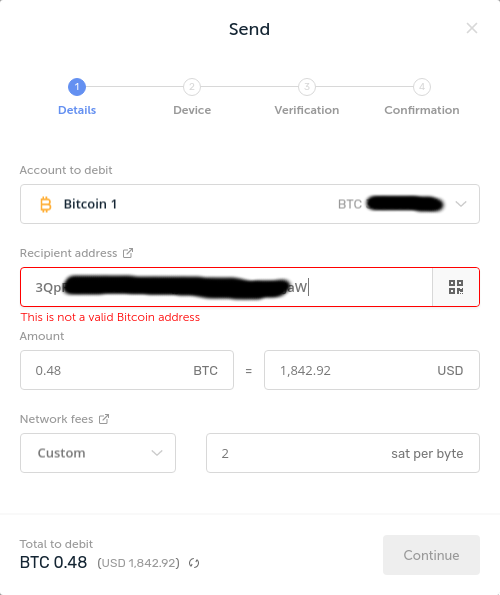Click the USD amount field
Image resolution: width=500 pixels, height=595 pixels.
pos(372,370)
